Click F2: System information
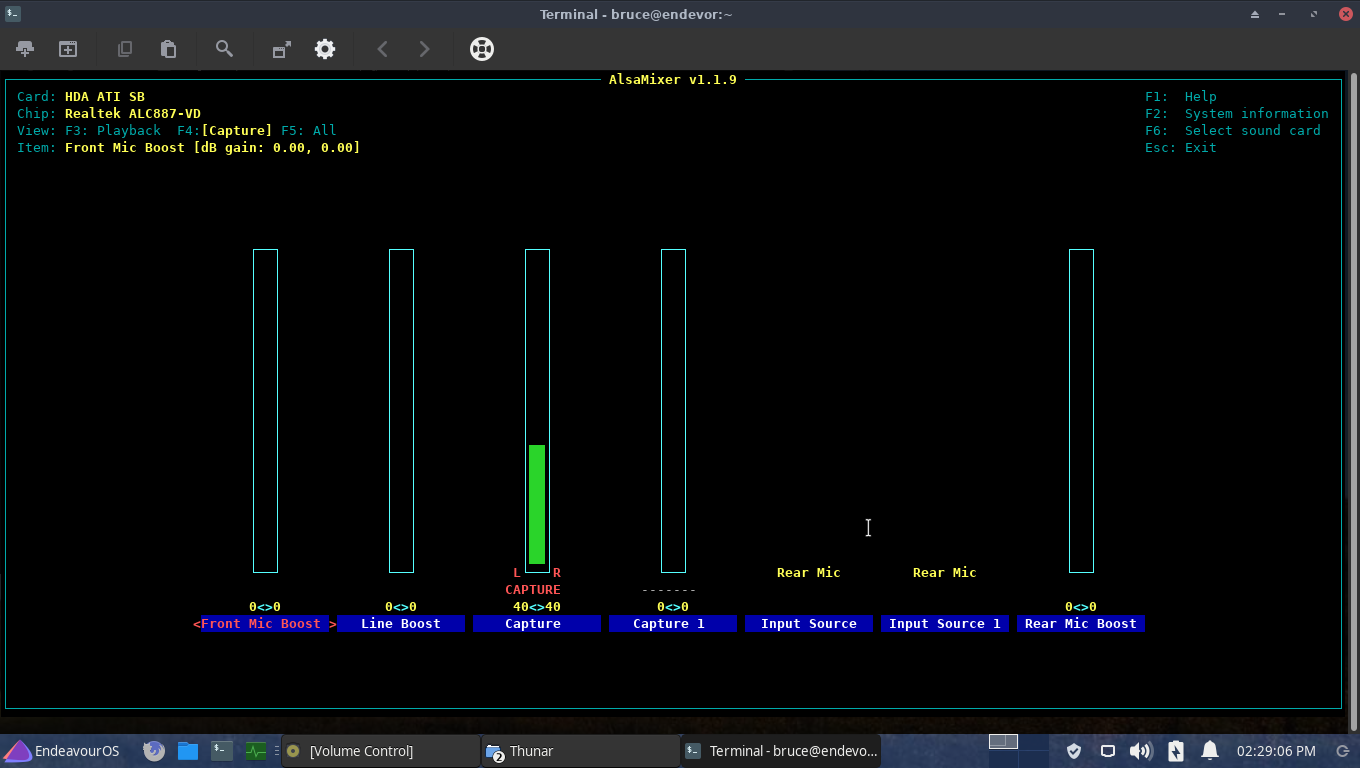This screenshot has height=768, width=1360. coord(1237,113)
